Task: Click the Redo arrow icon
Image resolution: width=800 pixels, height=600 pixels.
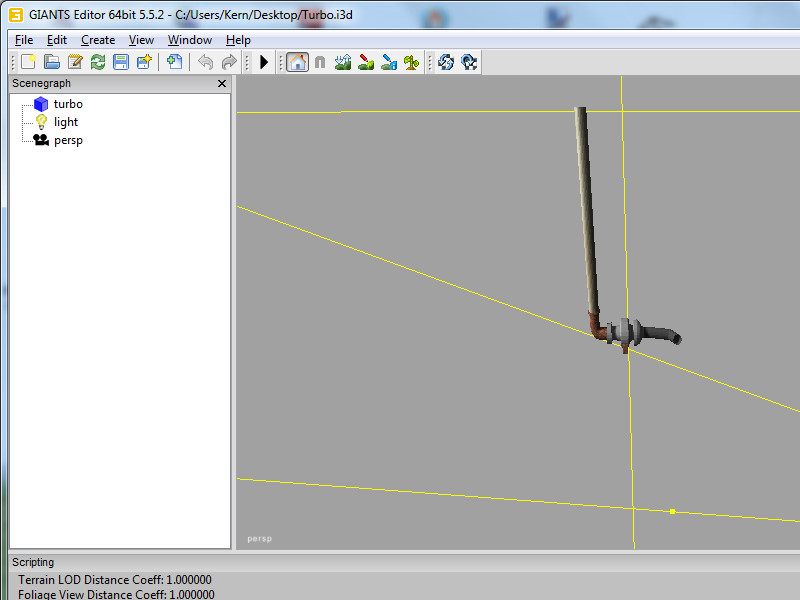Action: 229,62
